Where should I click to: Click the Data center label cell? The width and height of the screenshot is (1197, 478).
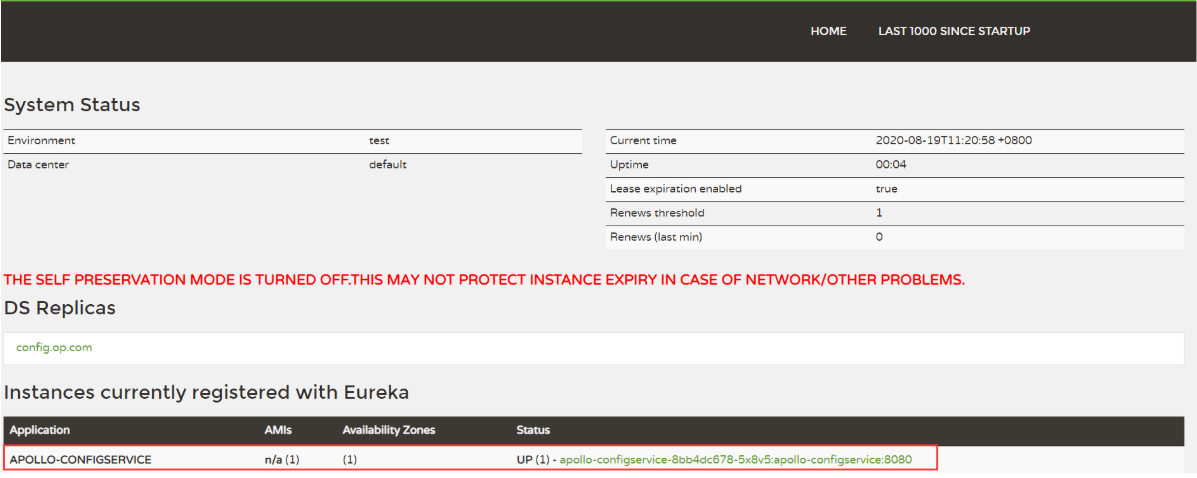tap(40, 164)
